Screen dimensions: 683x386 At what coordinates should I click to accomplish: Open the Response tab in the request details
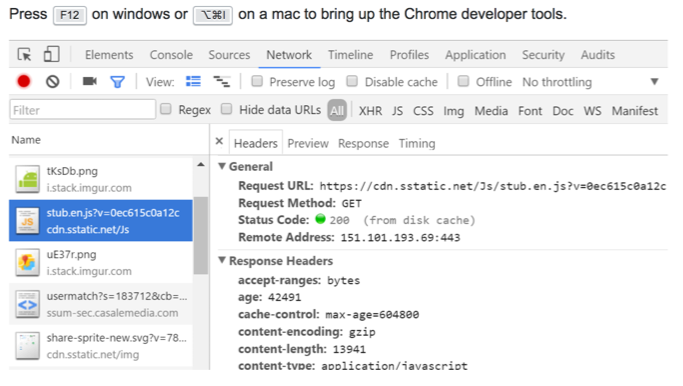coord(363,143)
